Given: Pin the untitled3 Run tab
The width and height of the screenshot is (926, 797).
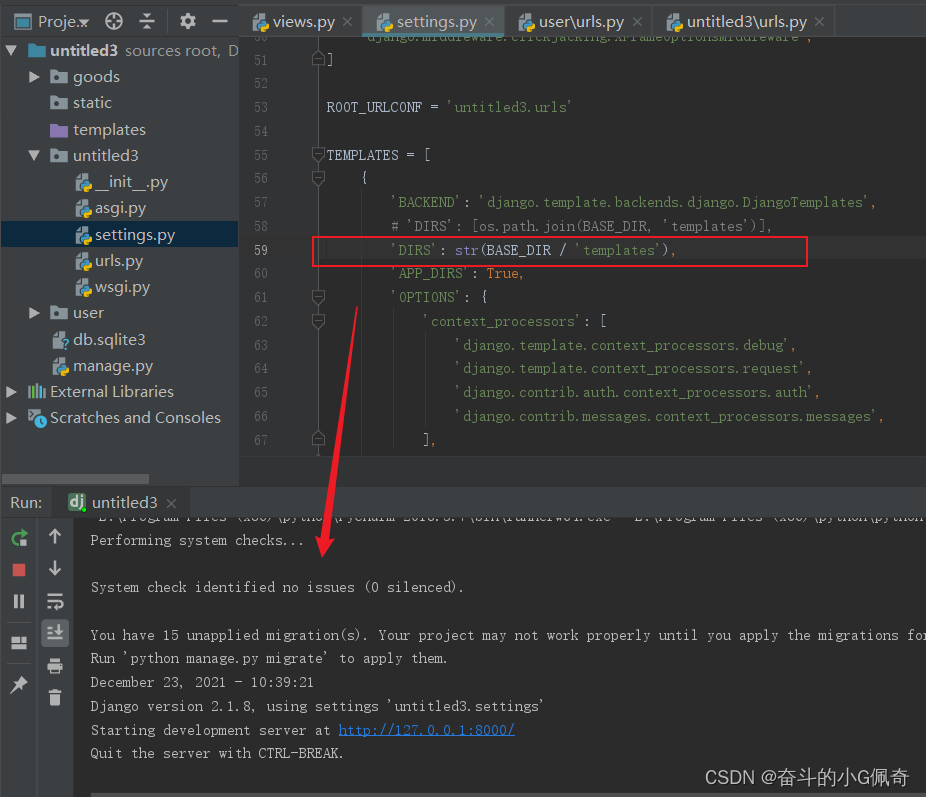Looking at the screenshot, I should pos(18,684).
